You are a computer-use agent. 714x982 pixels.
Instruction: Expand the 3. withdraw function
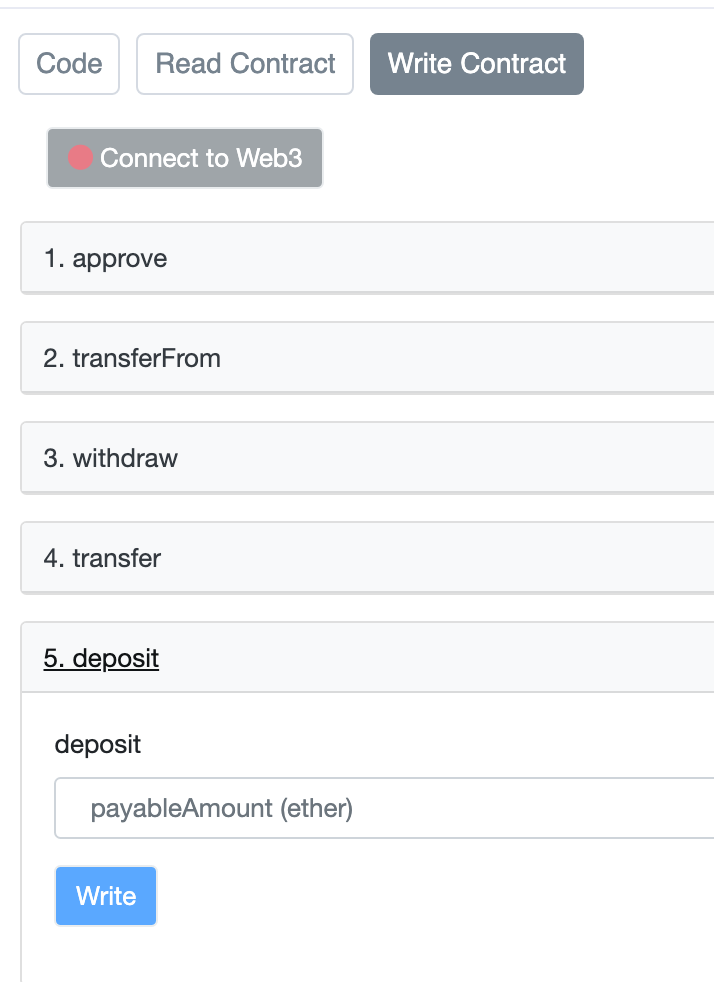(367, 458)
